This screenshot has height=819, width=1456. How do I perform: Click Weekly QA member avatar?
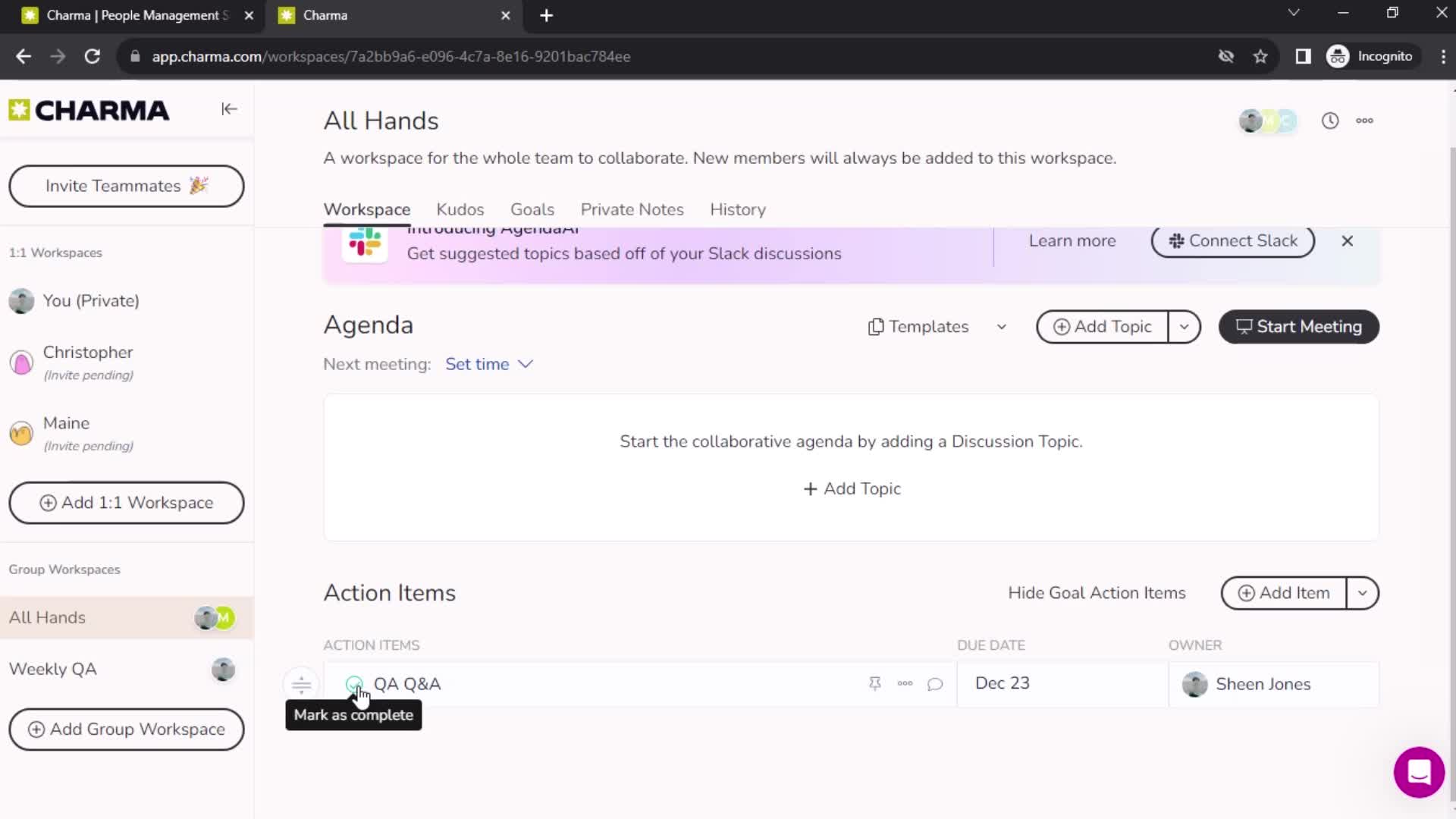[x=223, y=670]
